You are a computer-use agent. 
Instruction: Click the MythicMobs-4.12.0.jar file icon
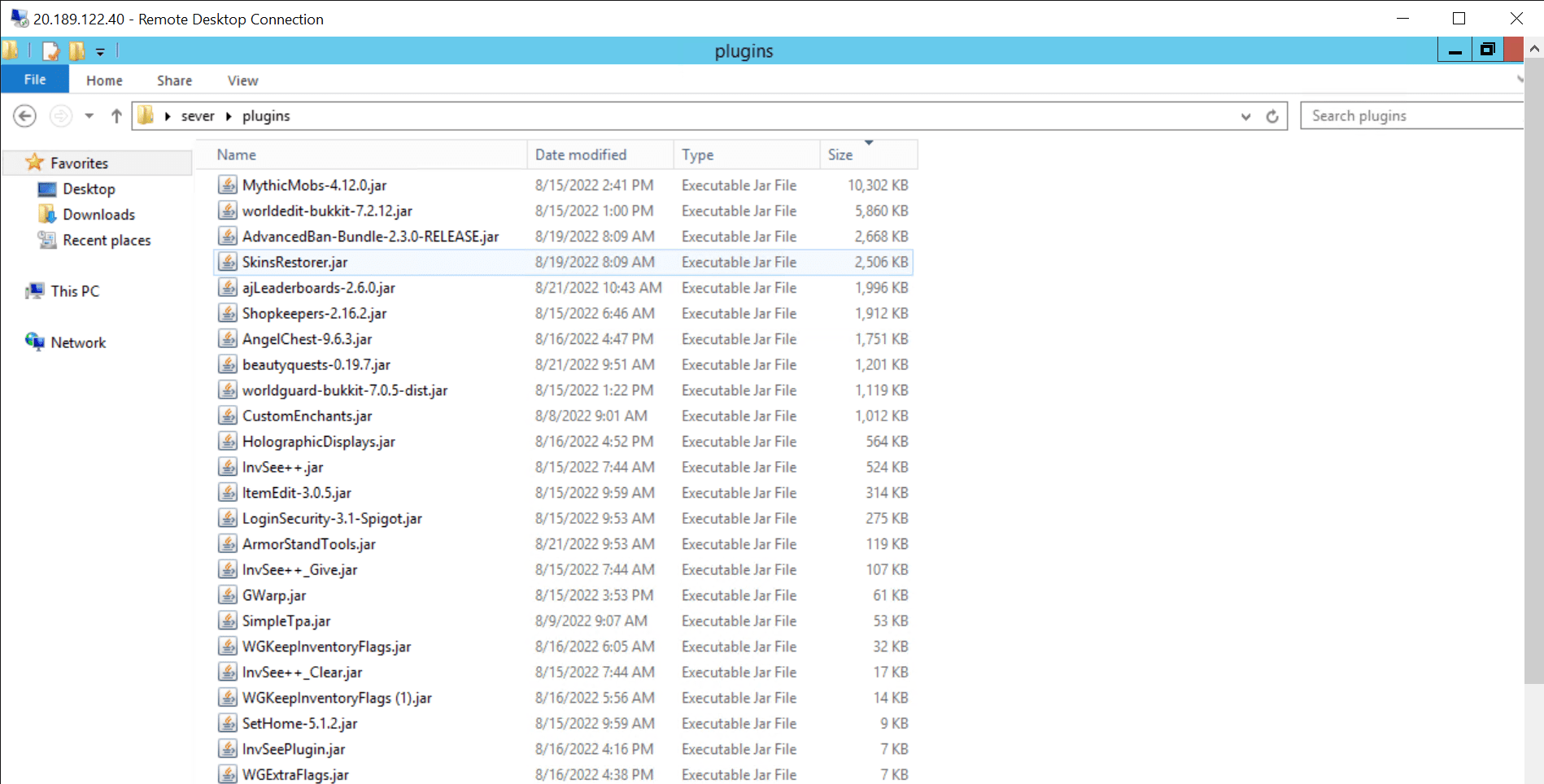[228, 185]
